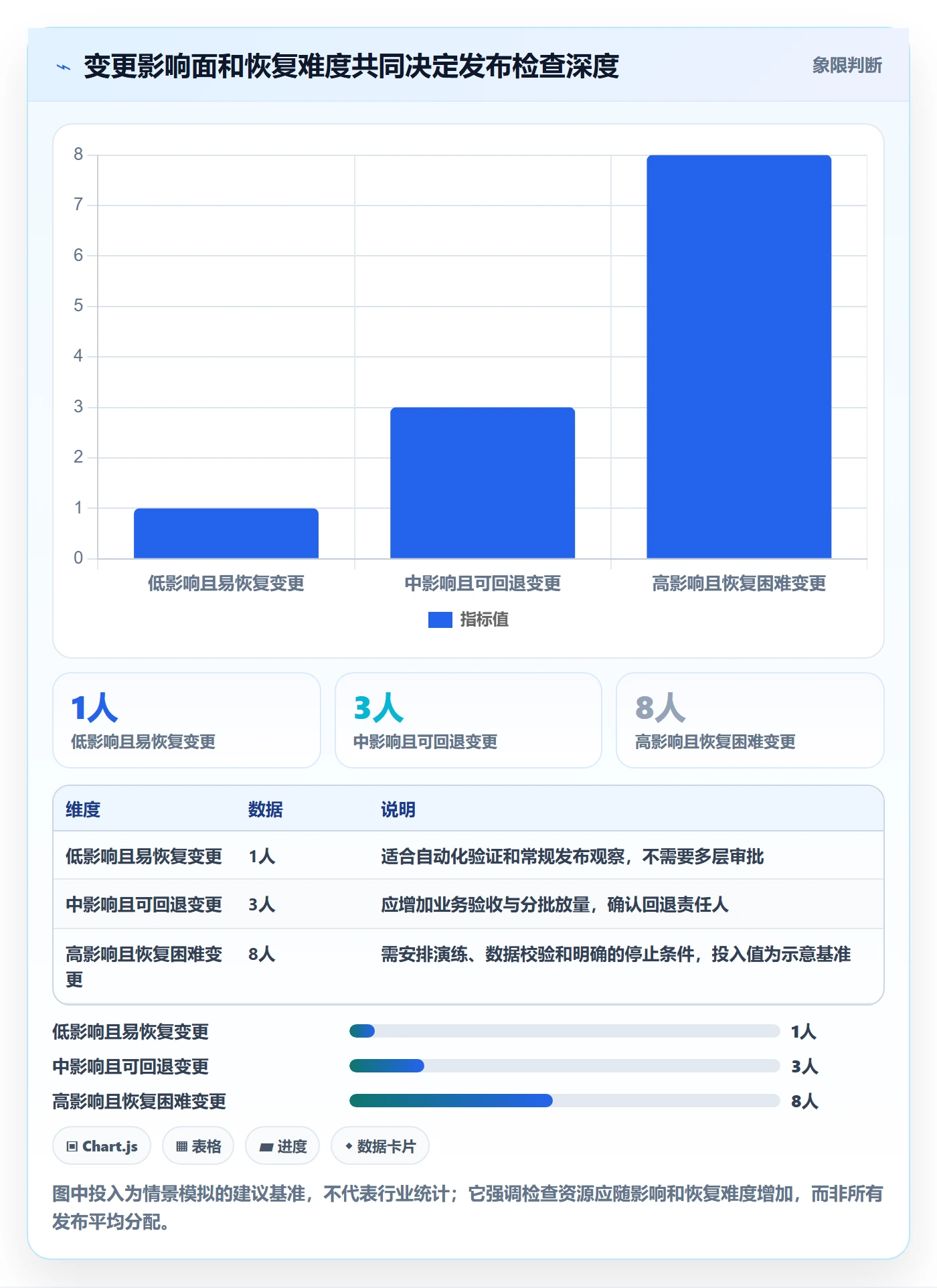
Task: Click the 1人 value beside the progress bar
Action: (804, 1032)
